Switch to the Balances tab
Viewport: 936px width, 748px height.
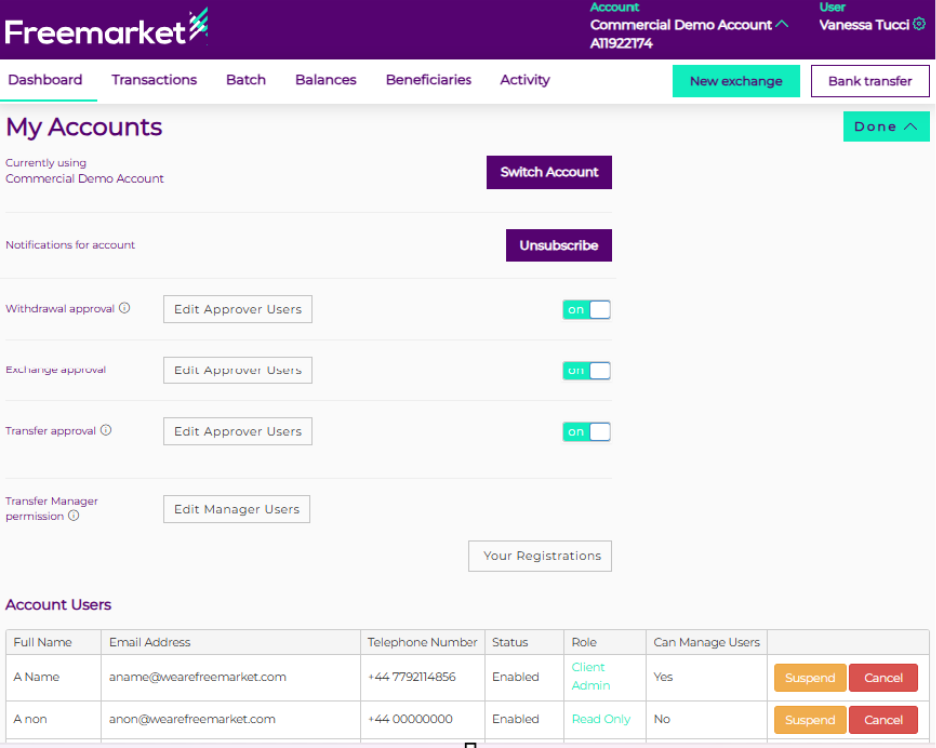pyautogui.click(x=325, y=80)
